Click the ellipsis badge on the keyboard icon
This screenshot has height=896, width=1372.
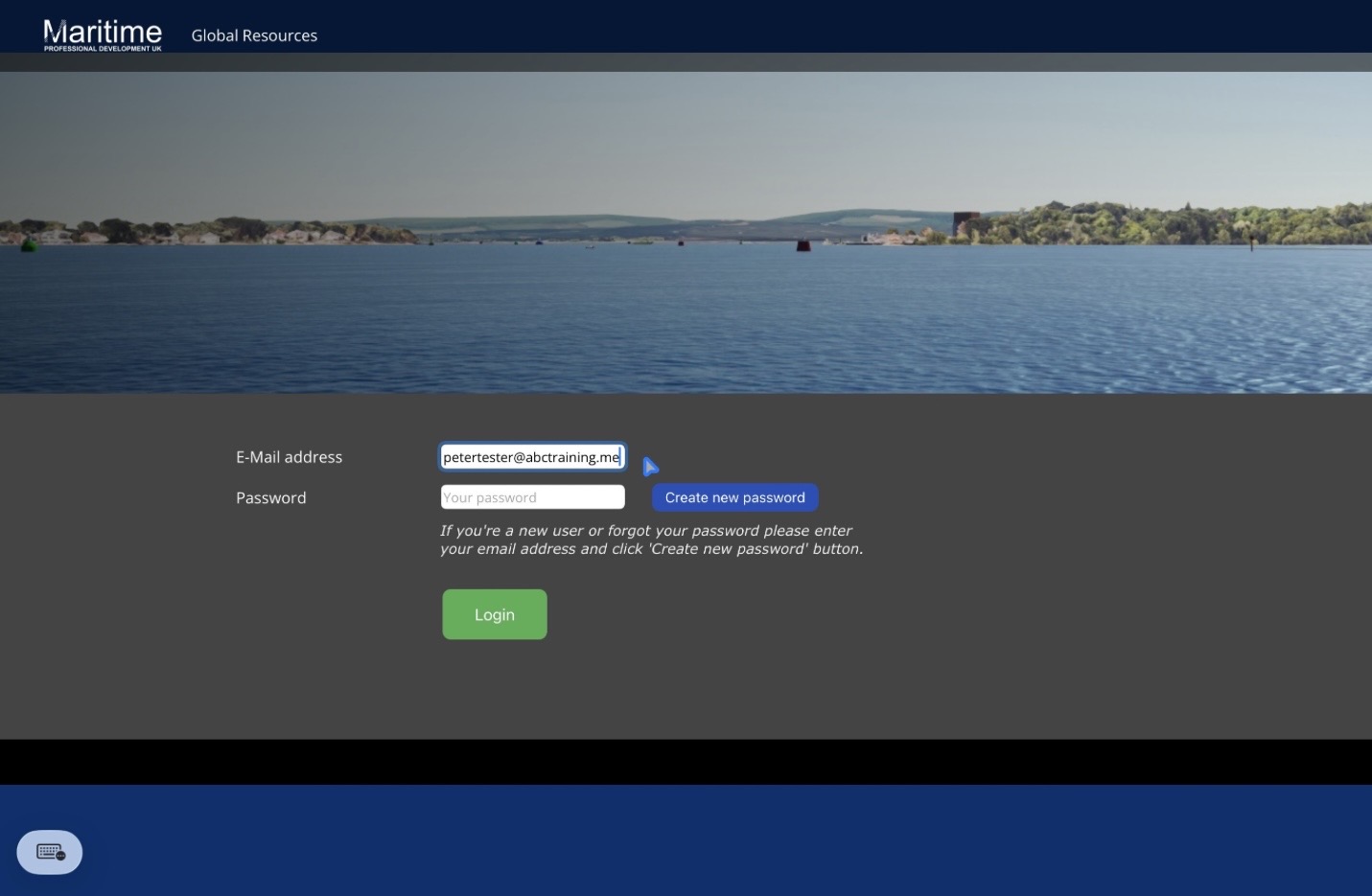(61, 861)
